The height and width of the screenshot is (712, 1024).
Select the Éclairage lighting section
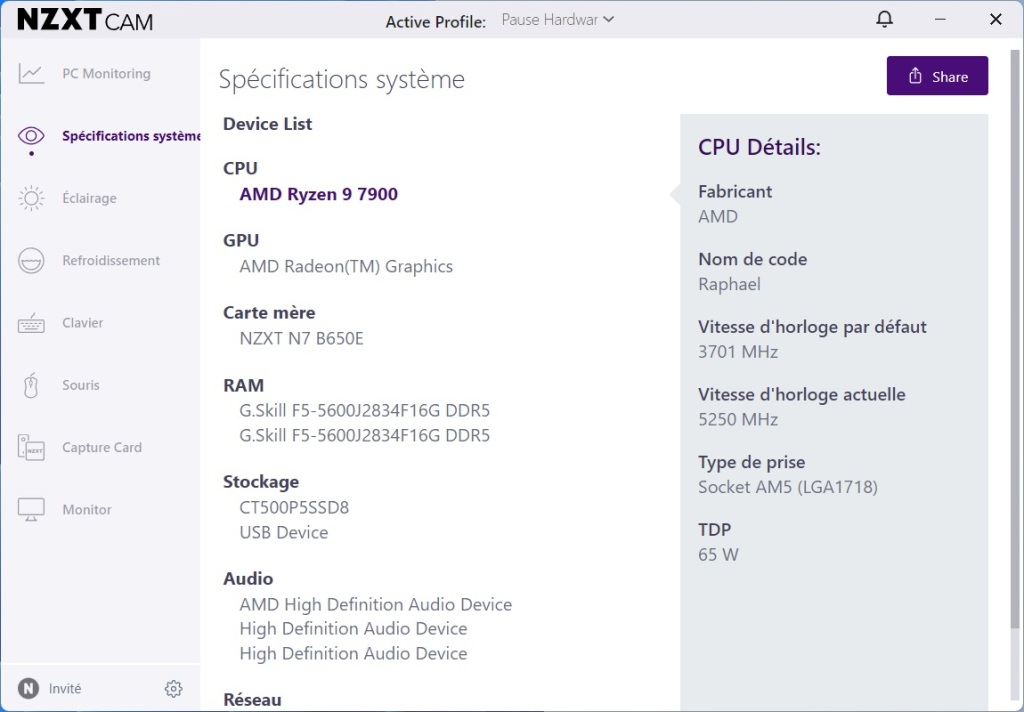[90, 198]
